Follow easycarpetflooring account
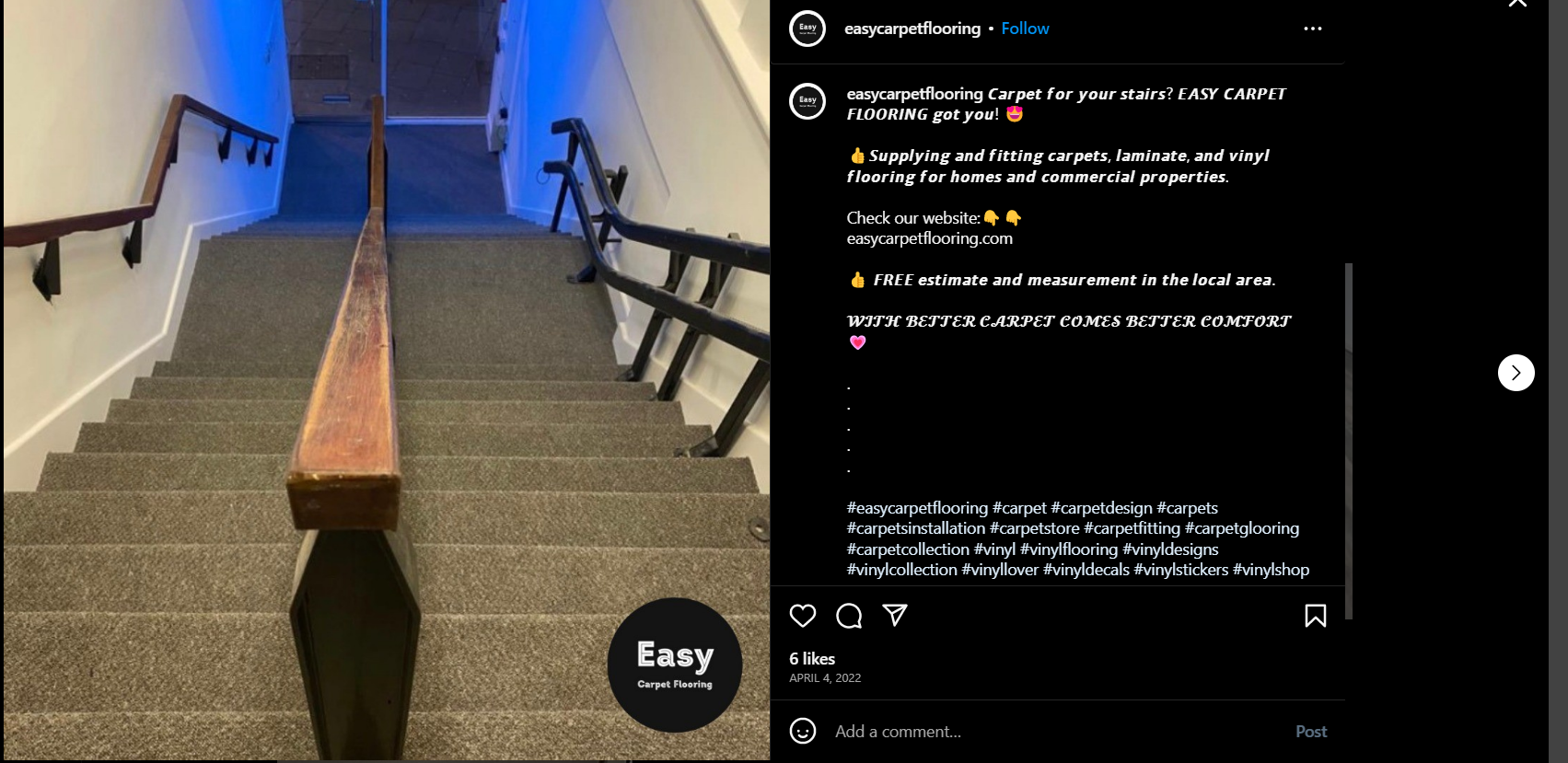This screenshot has height=763, width=1568. point(1025,29)
